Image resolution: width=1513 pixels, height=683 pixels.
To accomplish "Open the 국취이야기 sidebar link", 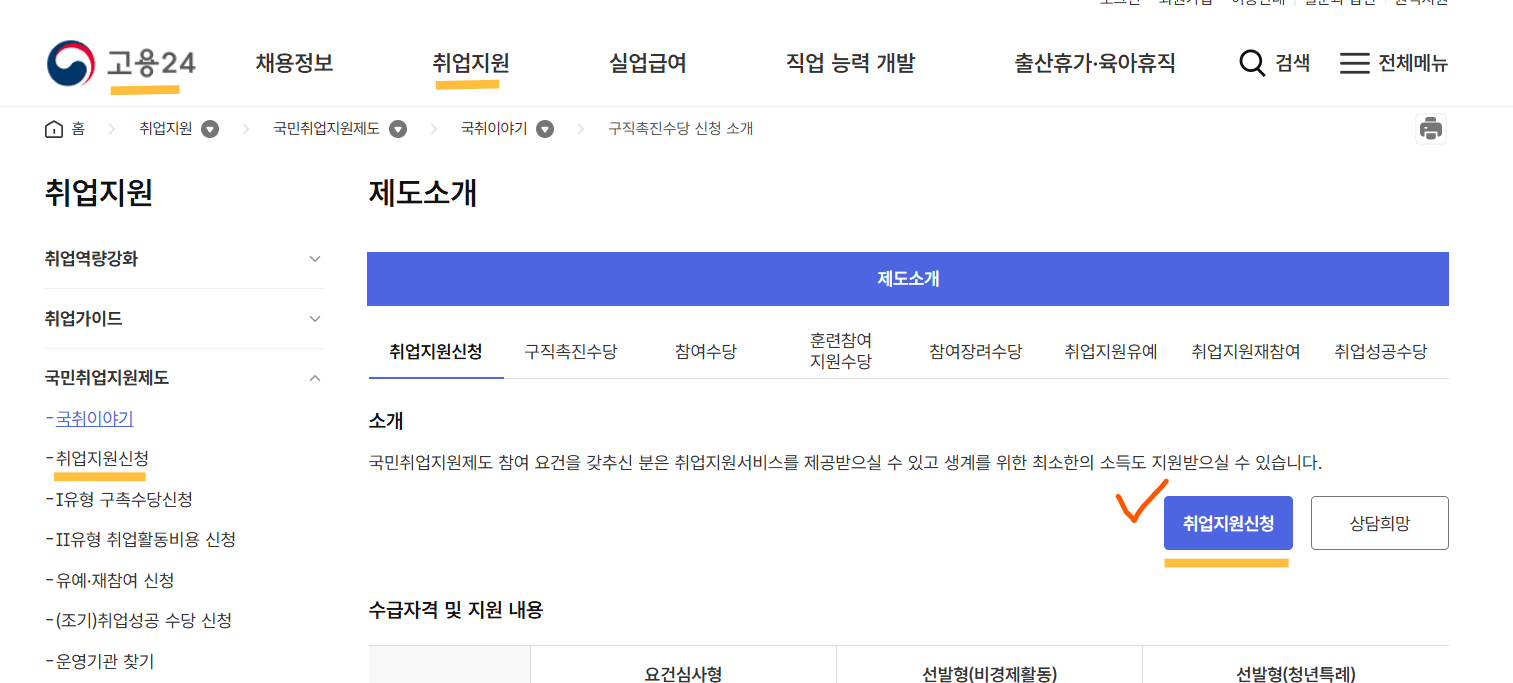I will [93, 418].
